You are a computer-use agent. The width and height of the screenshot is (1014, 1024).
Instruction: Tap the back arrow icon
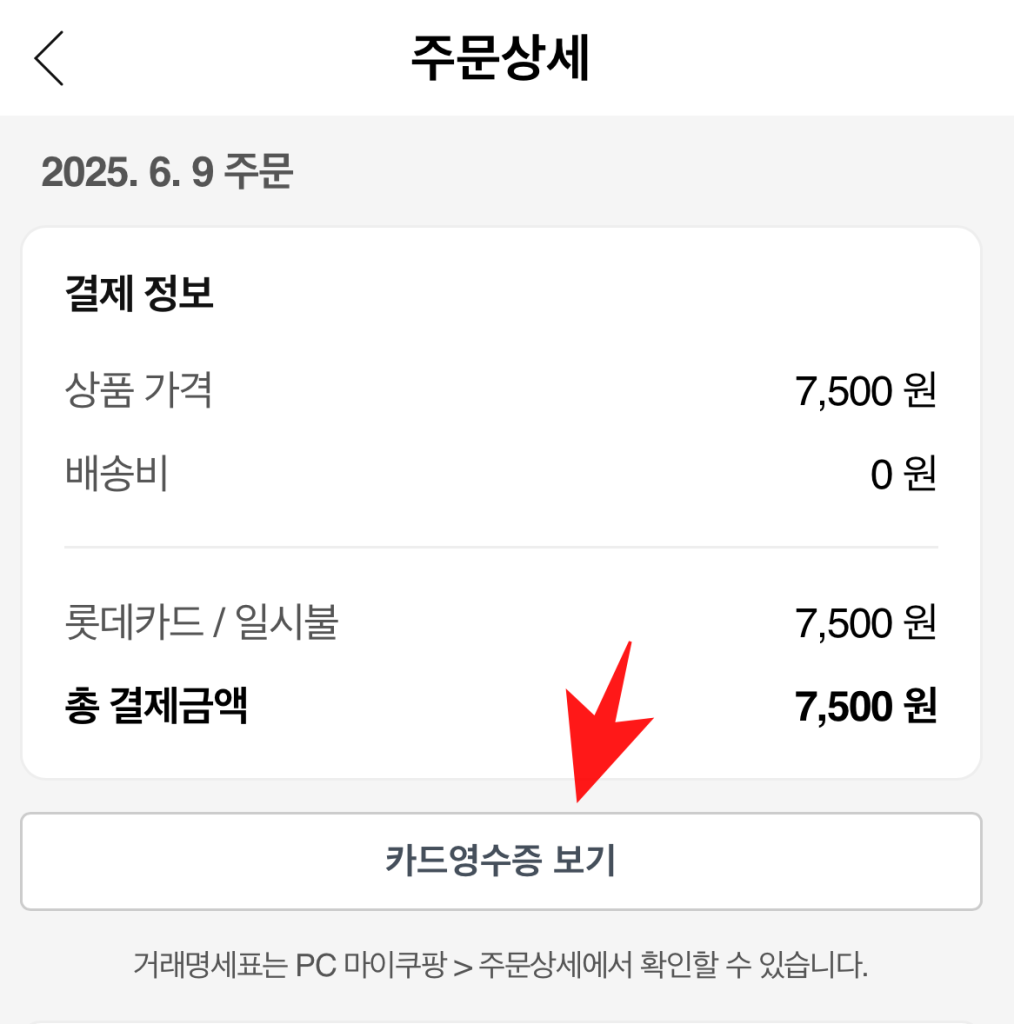(49, 58)
